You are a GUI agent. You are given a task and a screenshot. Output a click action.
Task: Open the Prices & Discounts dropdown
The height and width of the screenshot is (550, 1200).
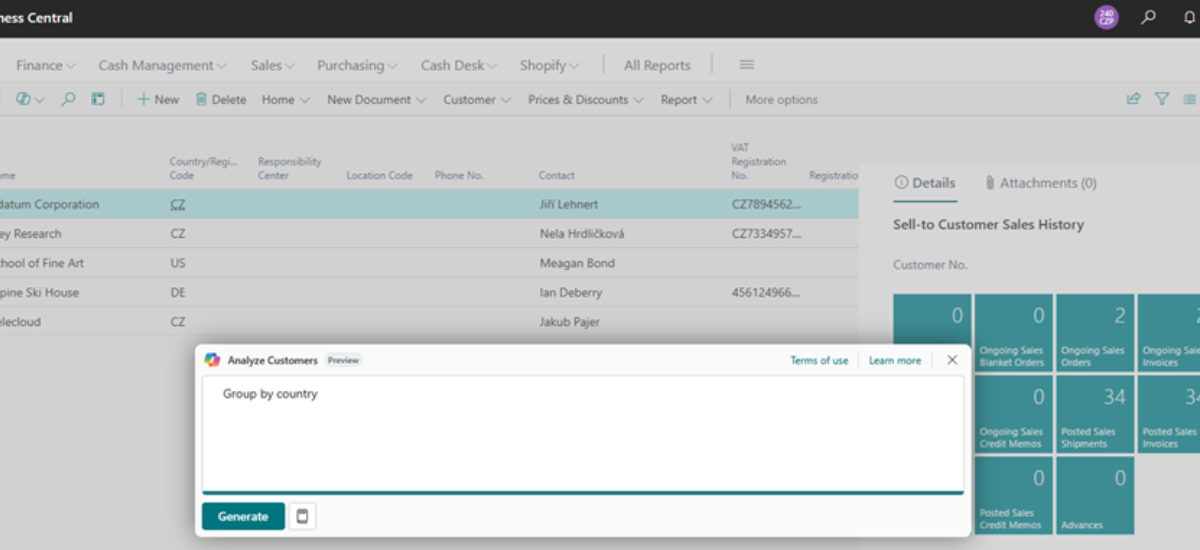click(x=586, y=99)
